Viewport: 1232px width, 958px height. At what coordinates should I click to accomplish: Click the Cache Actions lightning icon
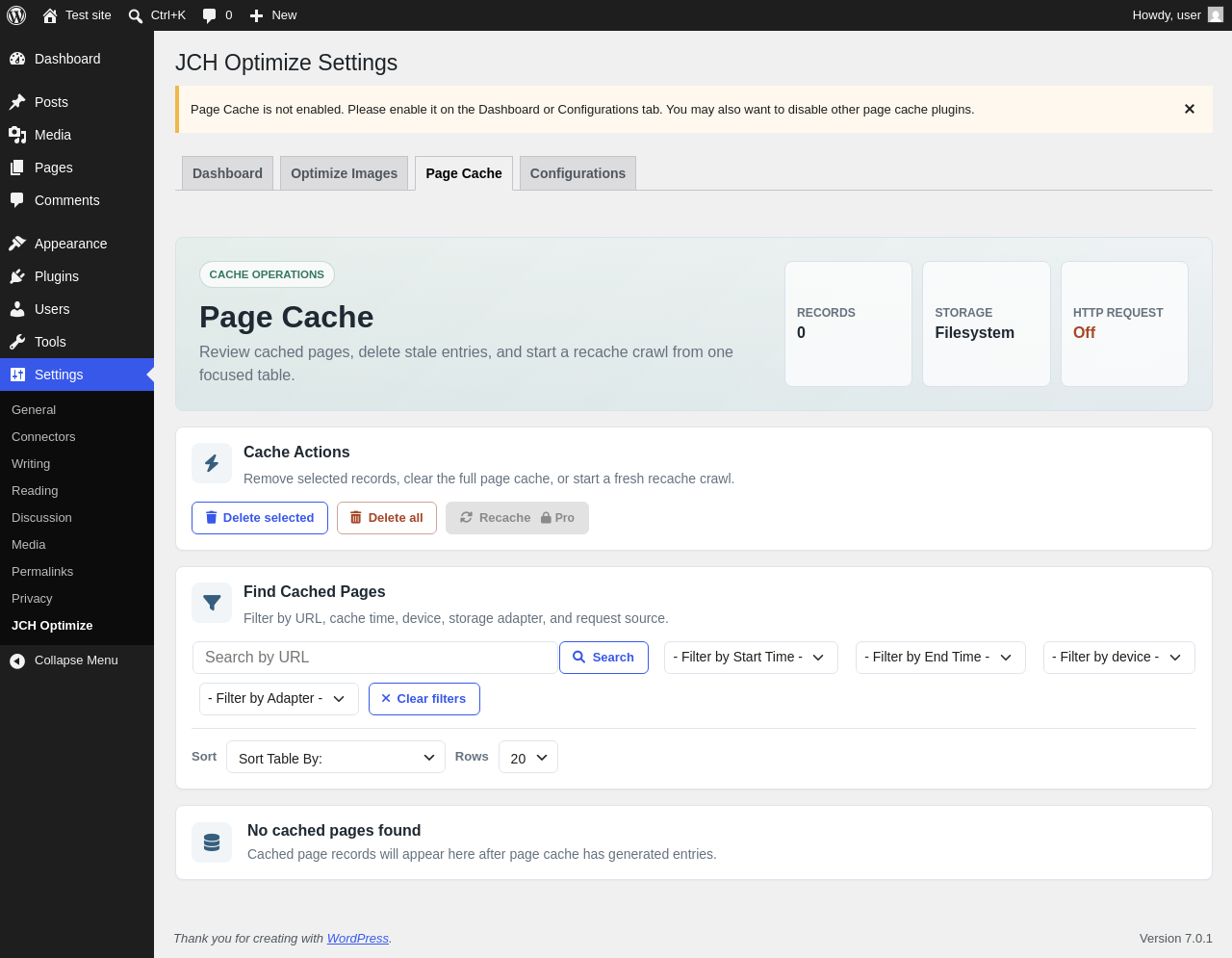pyautogui.click(x=212, y=463)
